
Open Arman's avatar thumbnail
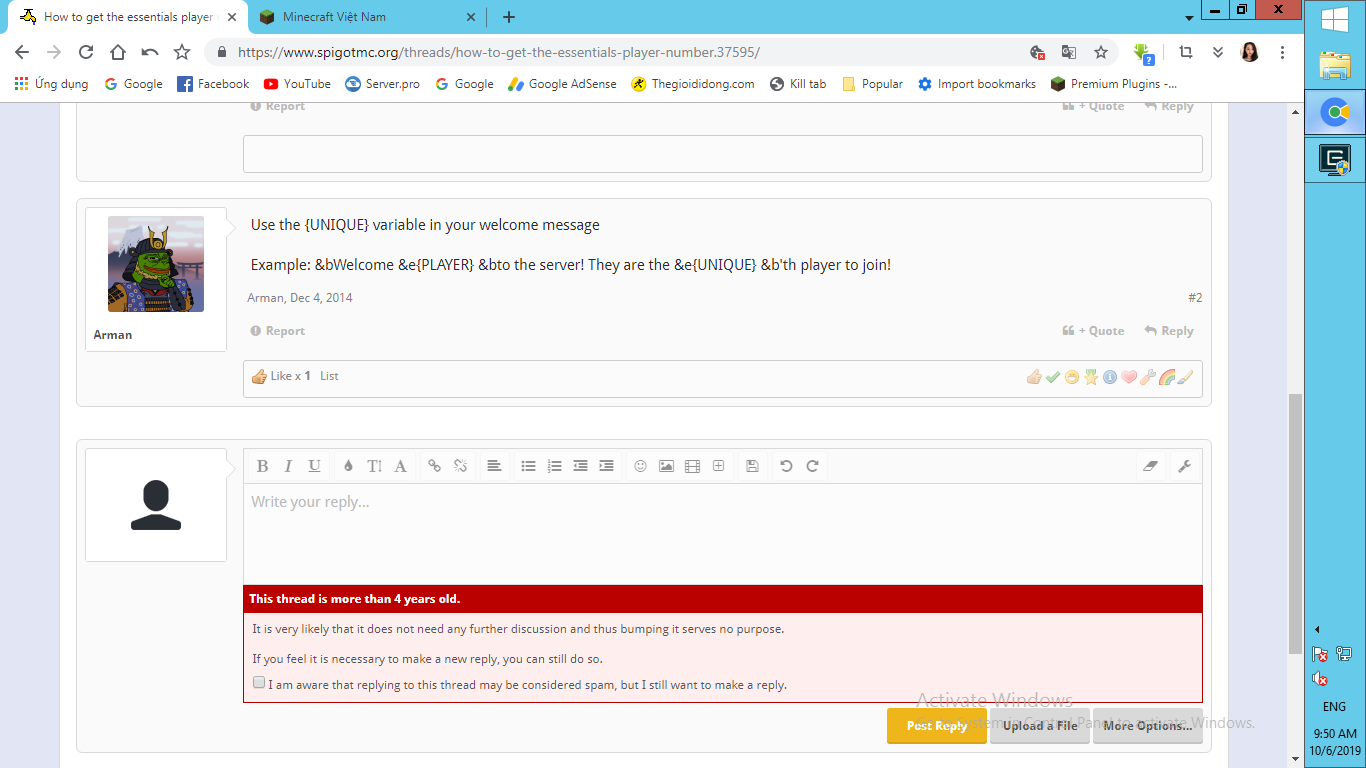[x=156, y=264]
